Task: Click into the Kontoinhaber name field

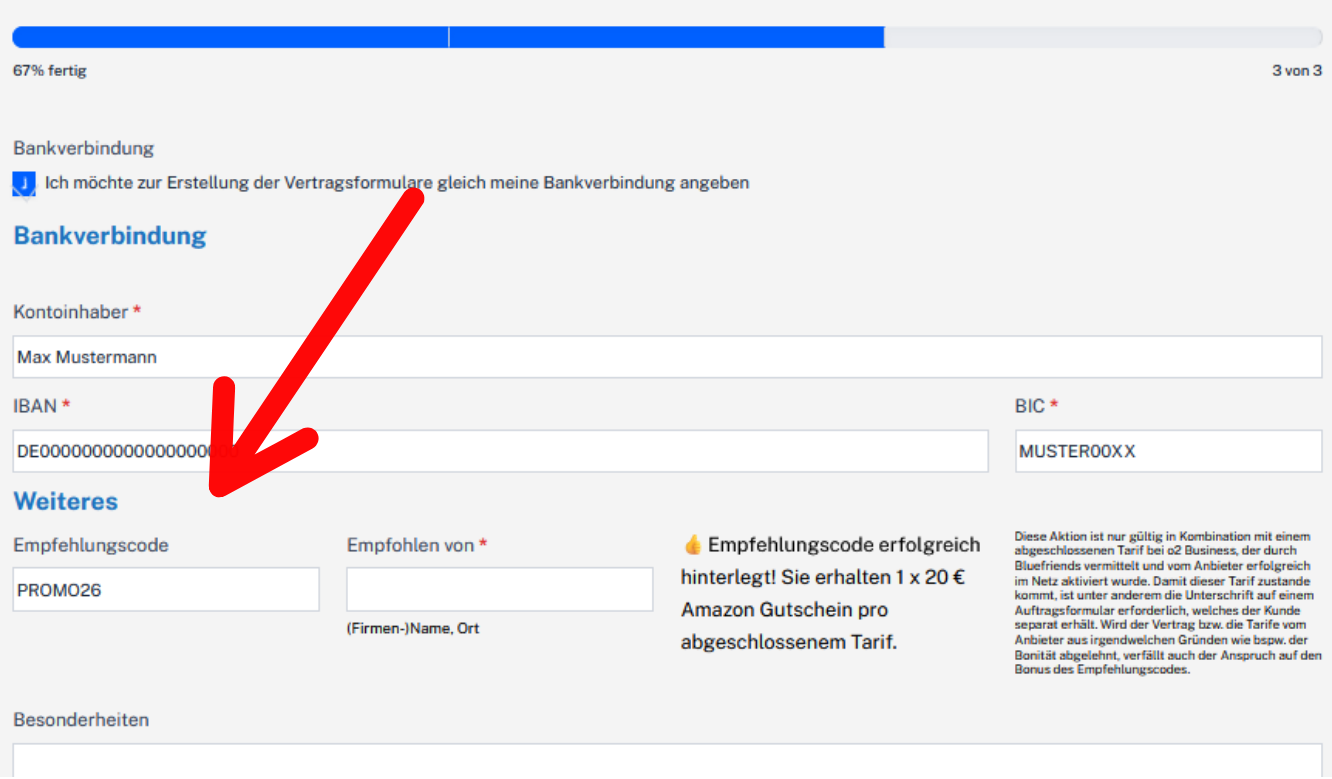Action: pyautogui.click(x=667, y=357)
